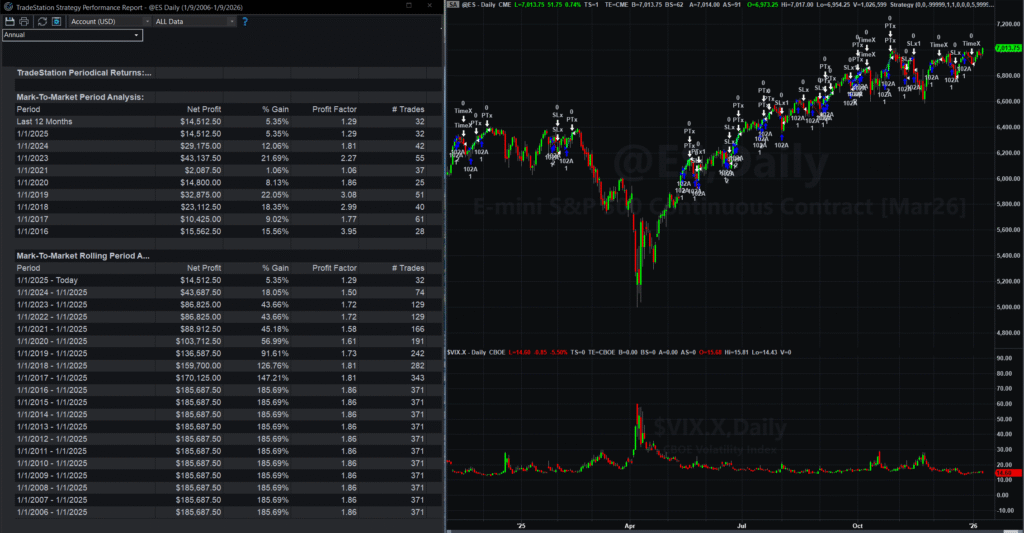Expand the ALL Data dropdown
The height and width of the screenshot is (533, 1024).
tap(193, 21)
